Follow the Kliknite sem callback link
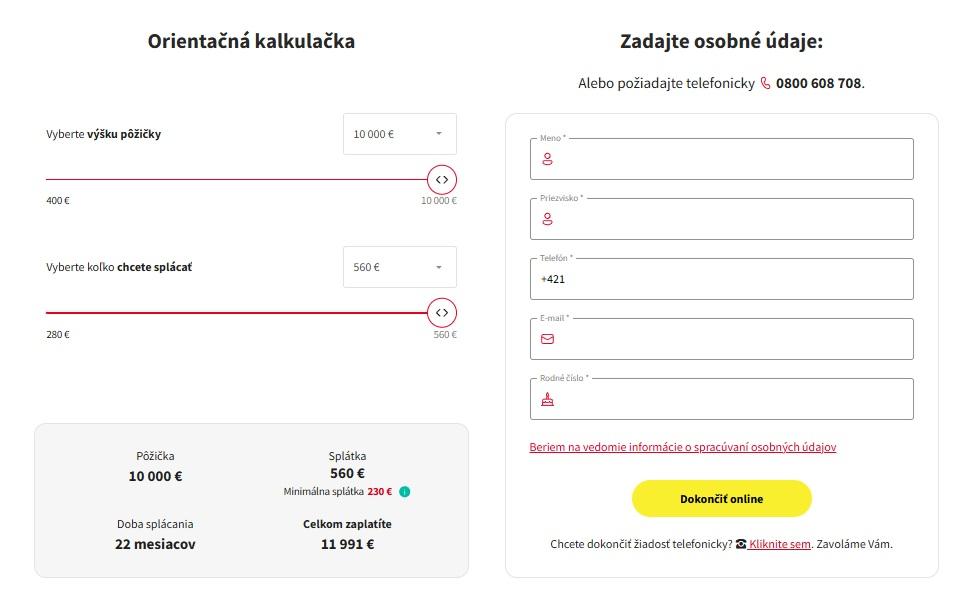 (779, 545)
